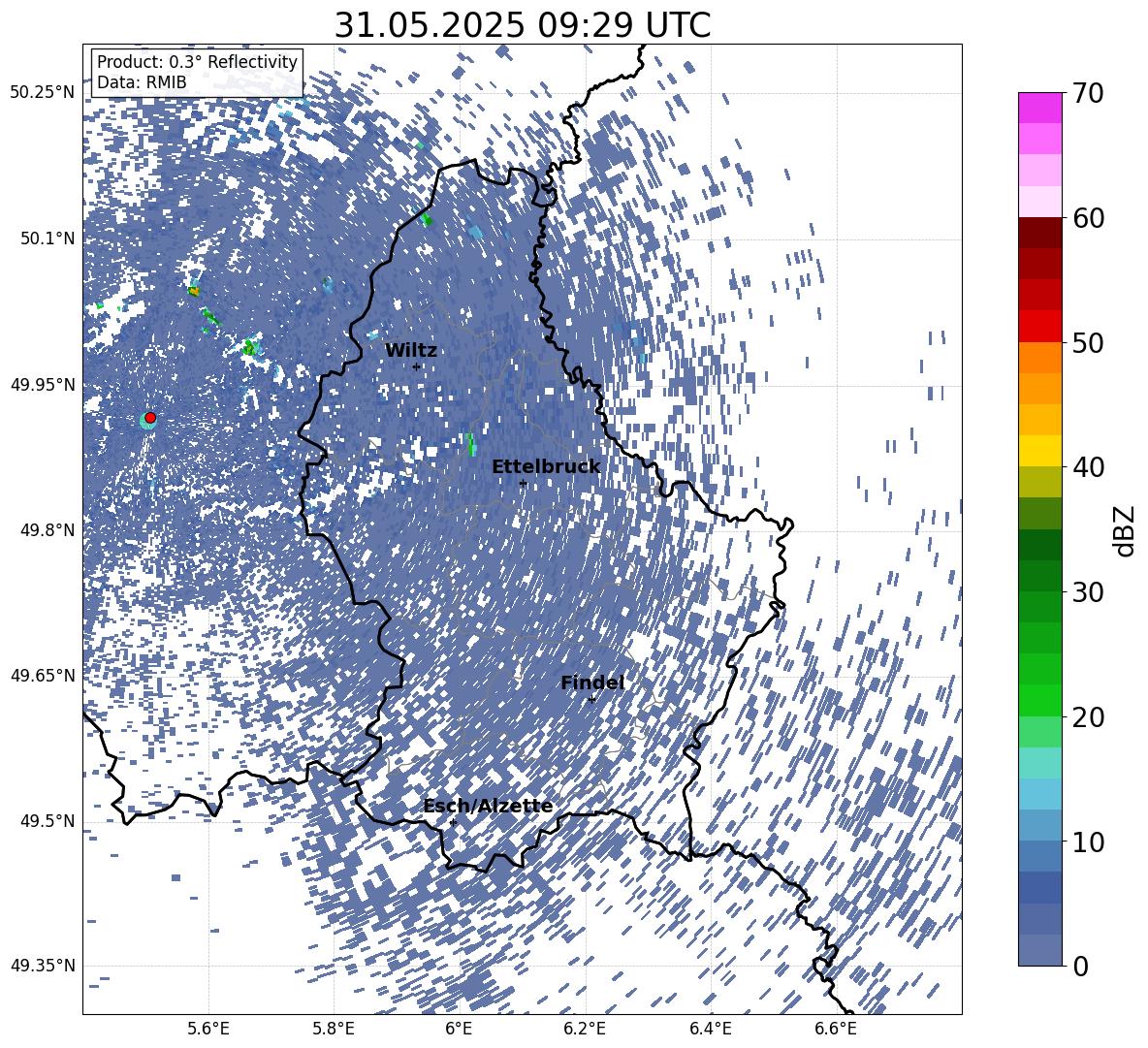Click the dark green colorbar segment near 33

point(1039,545)
